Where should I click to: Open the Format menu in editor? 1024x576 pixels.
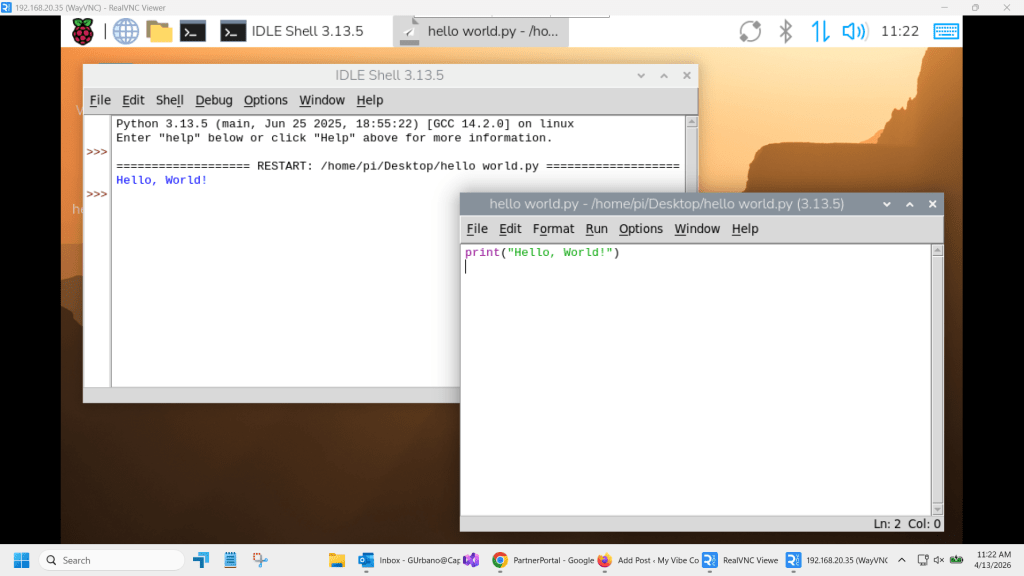[x=553, y=229]
